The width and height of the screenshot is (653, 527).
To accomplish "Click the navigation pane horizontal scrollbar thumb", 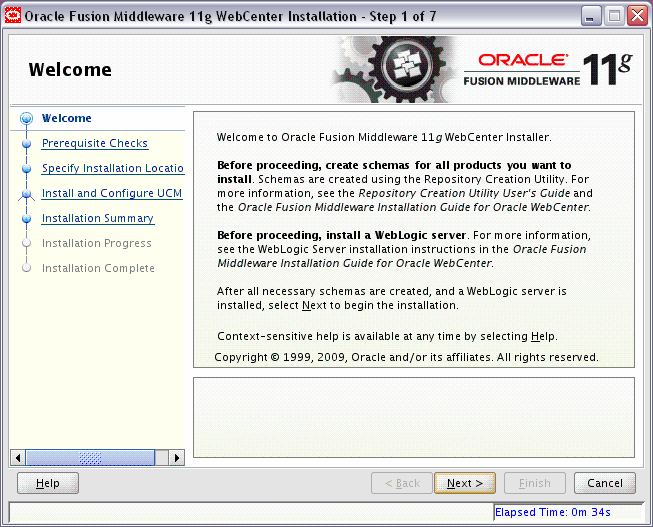I will tap(90, 458).
